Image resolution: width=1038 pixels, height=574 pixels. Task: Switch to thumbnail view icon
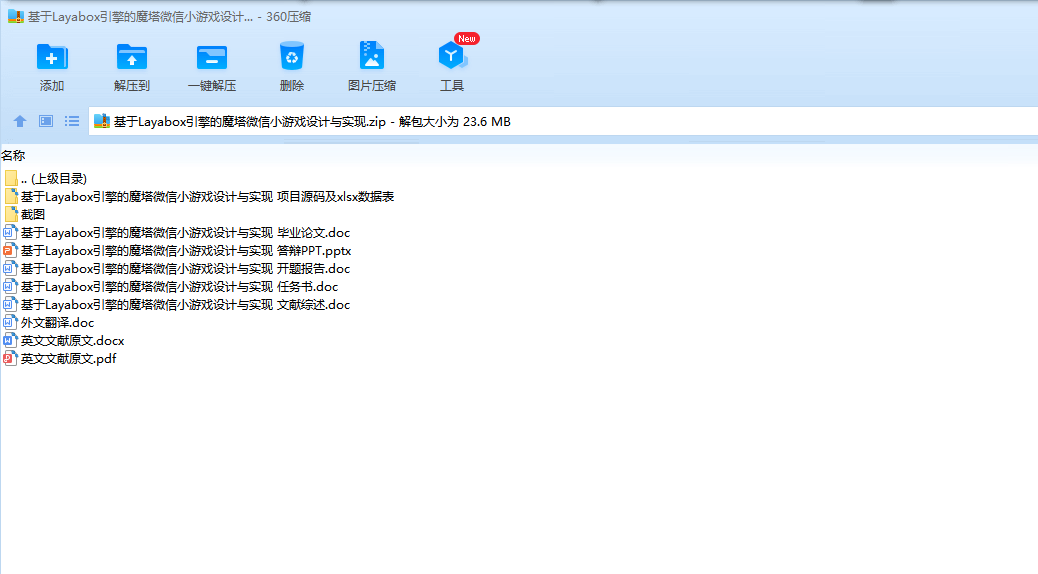46,121
